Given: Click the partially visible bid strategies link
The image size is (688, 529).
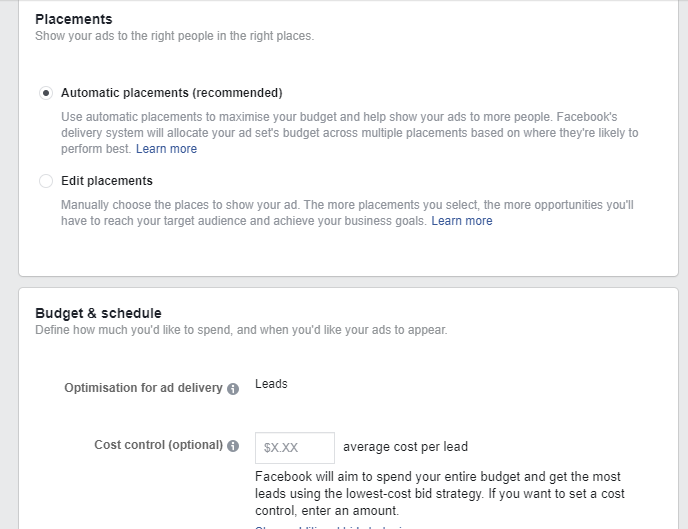Looking at the screenshot, I should (333, 527).
